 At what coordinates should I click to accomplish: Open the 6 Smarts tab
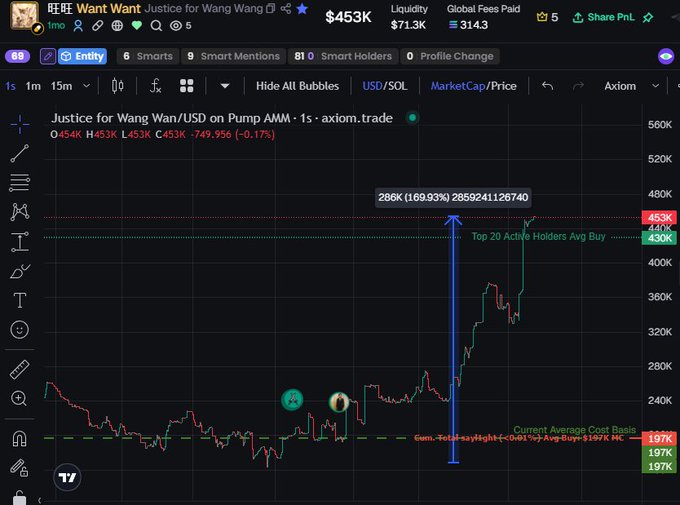click(x=148, y=56)
